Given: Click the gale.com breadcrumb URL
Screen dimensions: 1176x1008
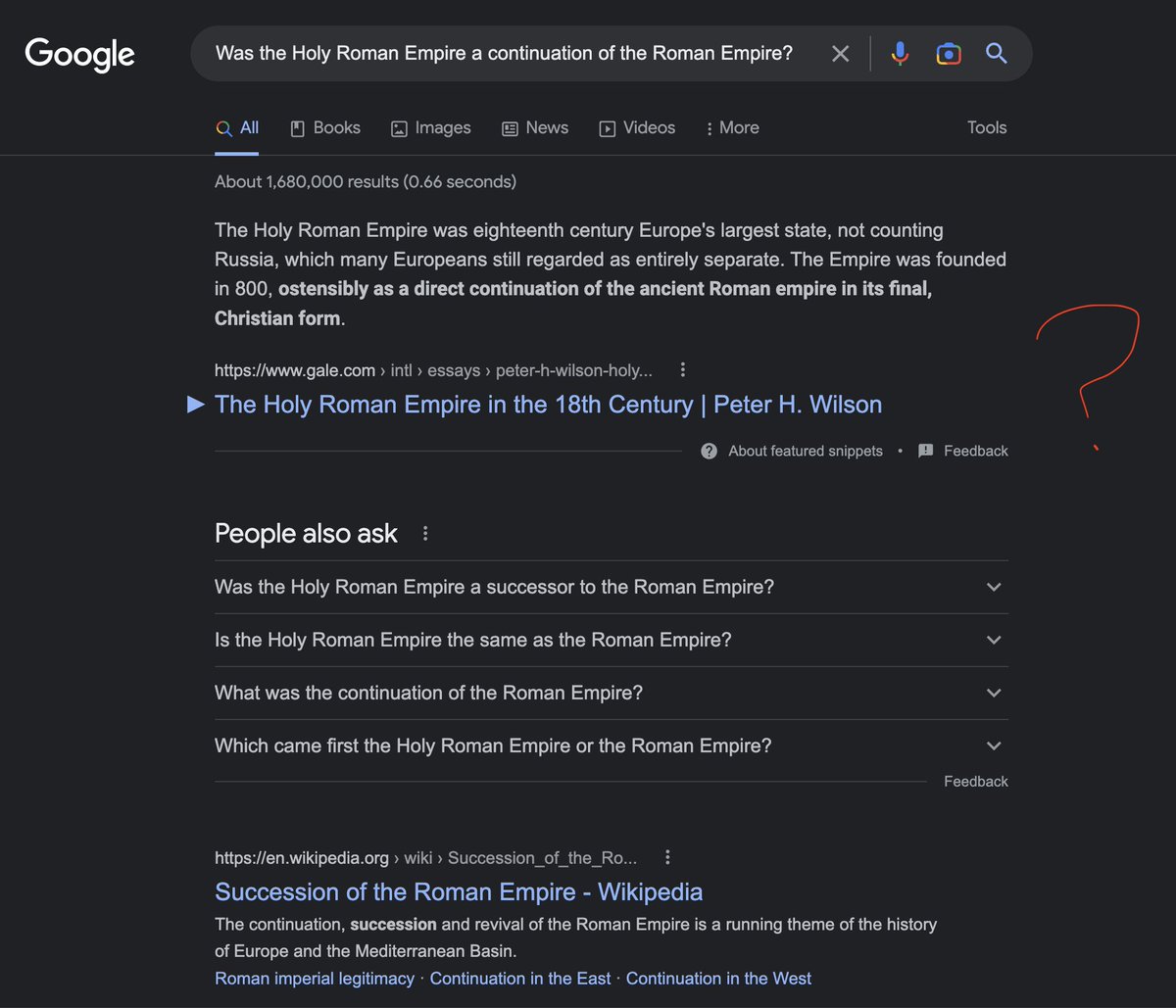Looking at the screenshot, I should [x=433, y=370].
